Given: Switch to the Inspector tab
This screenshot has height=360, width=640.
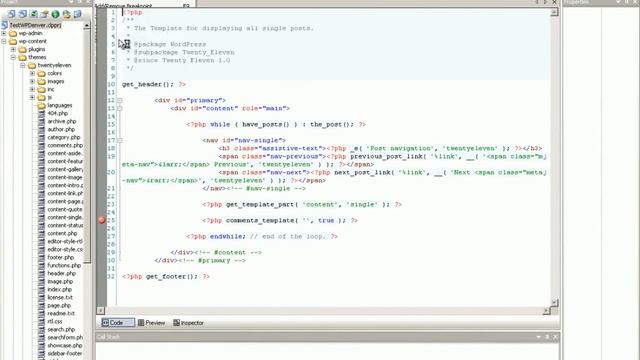Looking at the screenshot, I should pyautogui.click(x=188, y=323).
